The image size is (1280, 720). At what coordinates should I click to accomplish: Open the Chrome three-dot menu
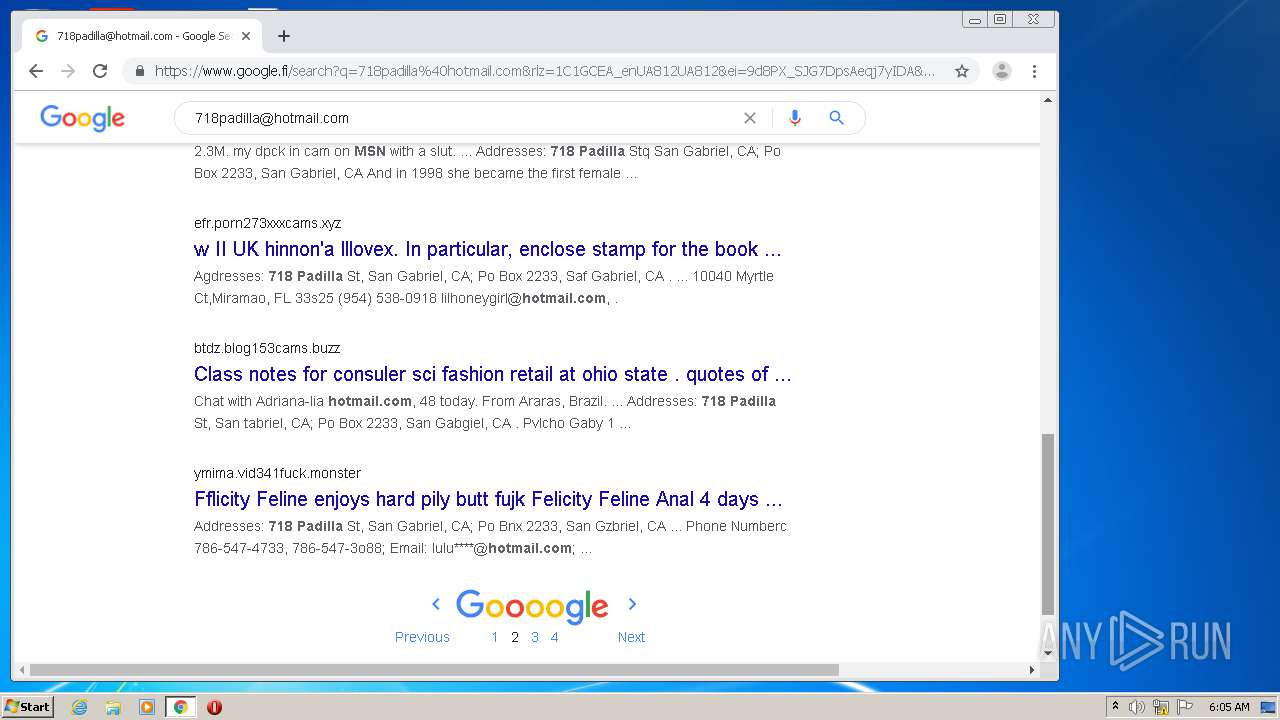click(1034, 71)
